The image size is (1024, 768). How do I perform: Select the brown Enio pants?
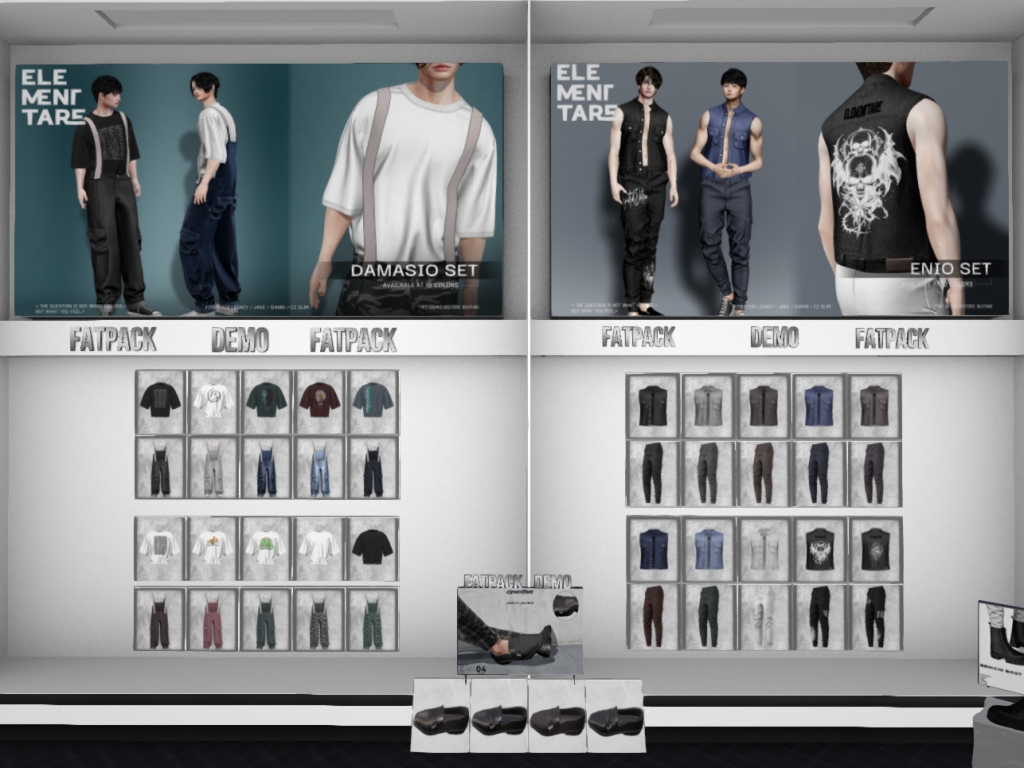coord(764,473)
